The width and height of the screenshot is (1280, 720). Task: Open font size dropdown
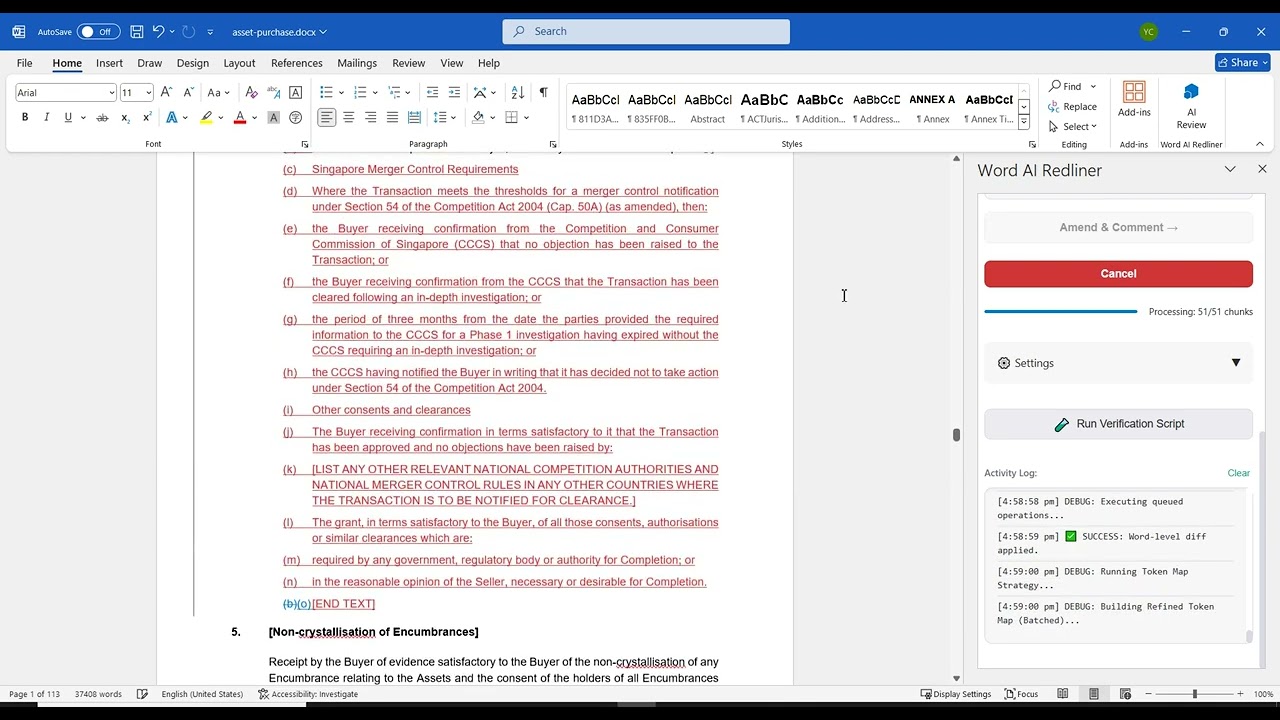[149, 93]
